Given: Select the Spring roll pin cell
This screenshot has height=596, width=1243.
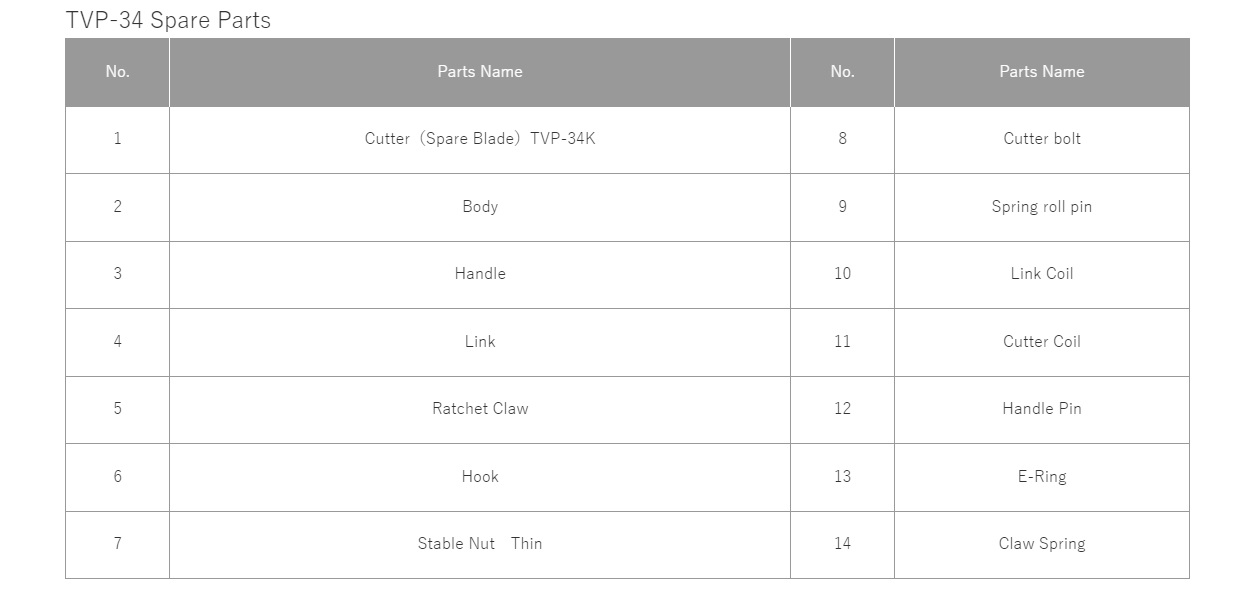Looking at the screenshot, I should click(1042, 207).
